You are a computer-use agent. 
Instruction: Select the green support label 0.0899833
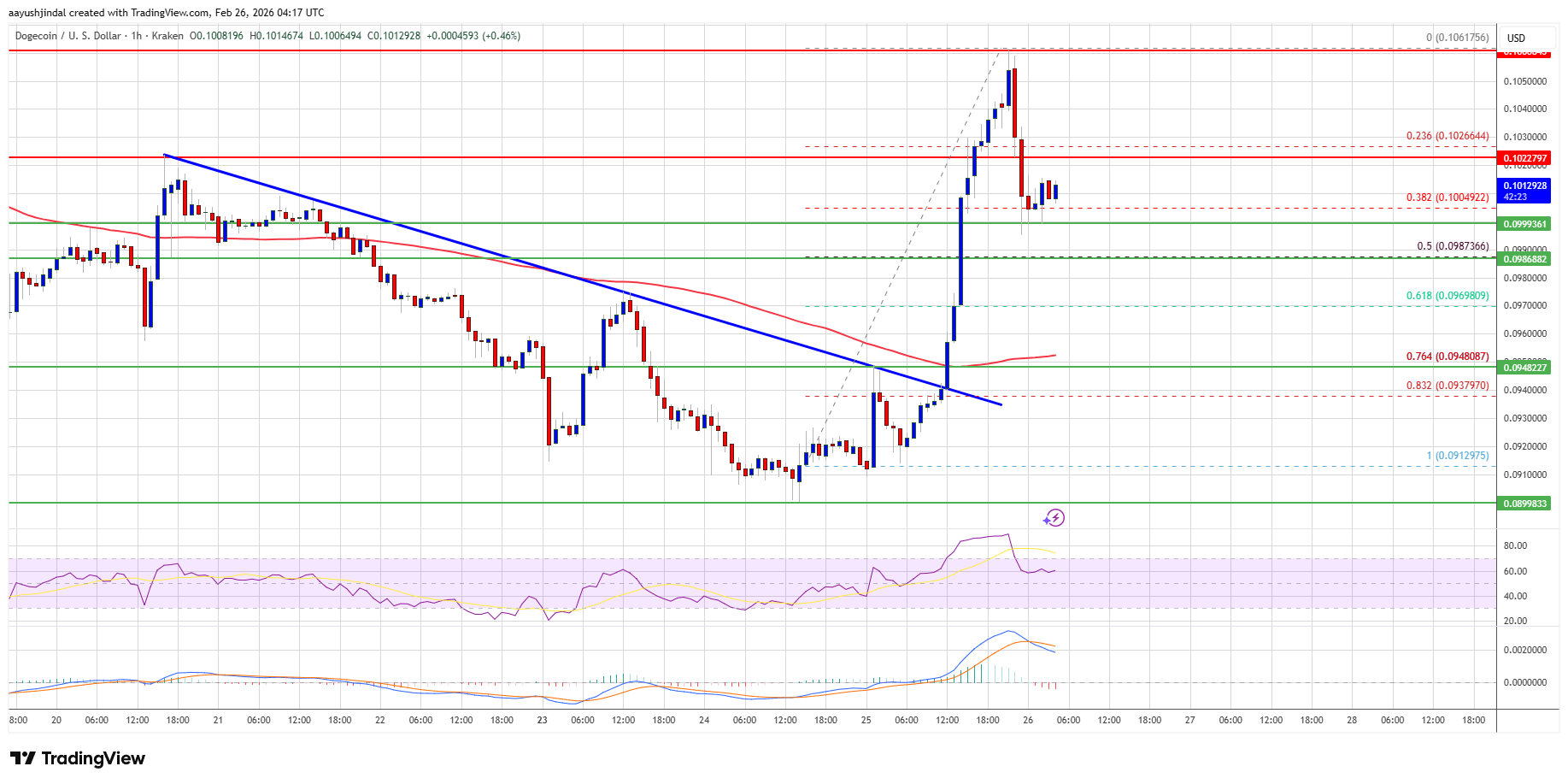(x=1526, y=504)
